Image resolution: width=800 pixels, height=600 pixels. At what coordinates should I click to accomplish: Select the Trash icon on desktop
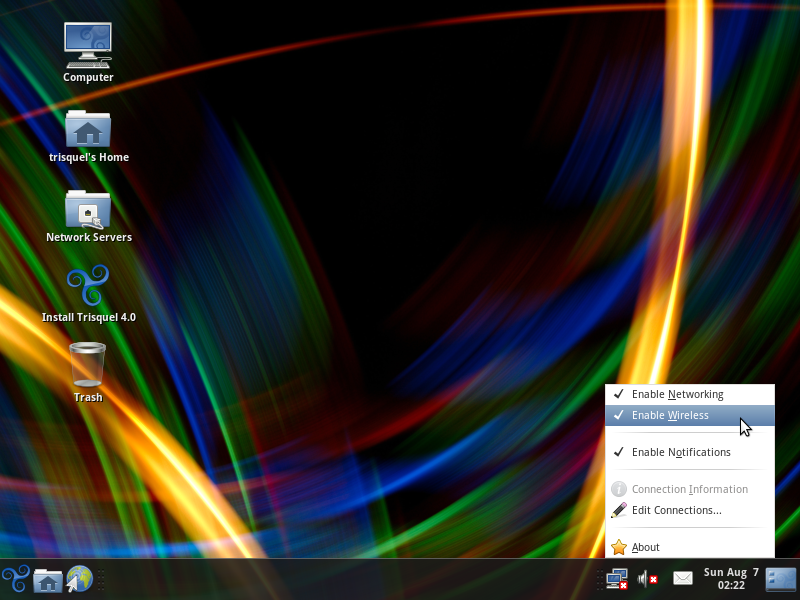(x=88, y=364)
